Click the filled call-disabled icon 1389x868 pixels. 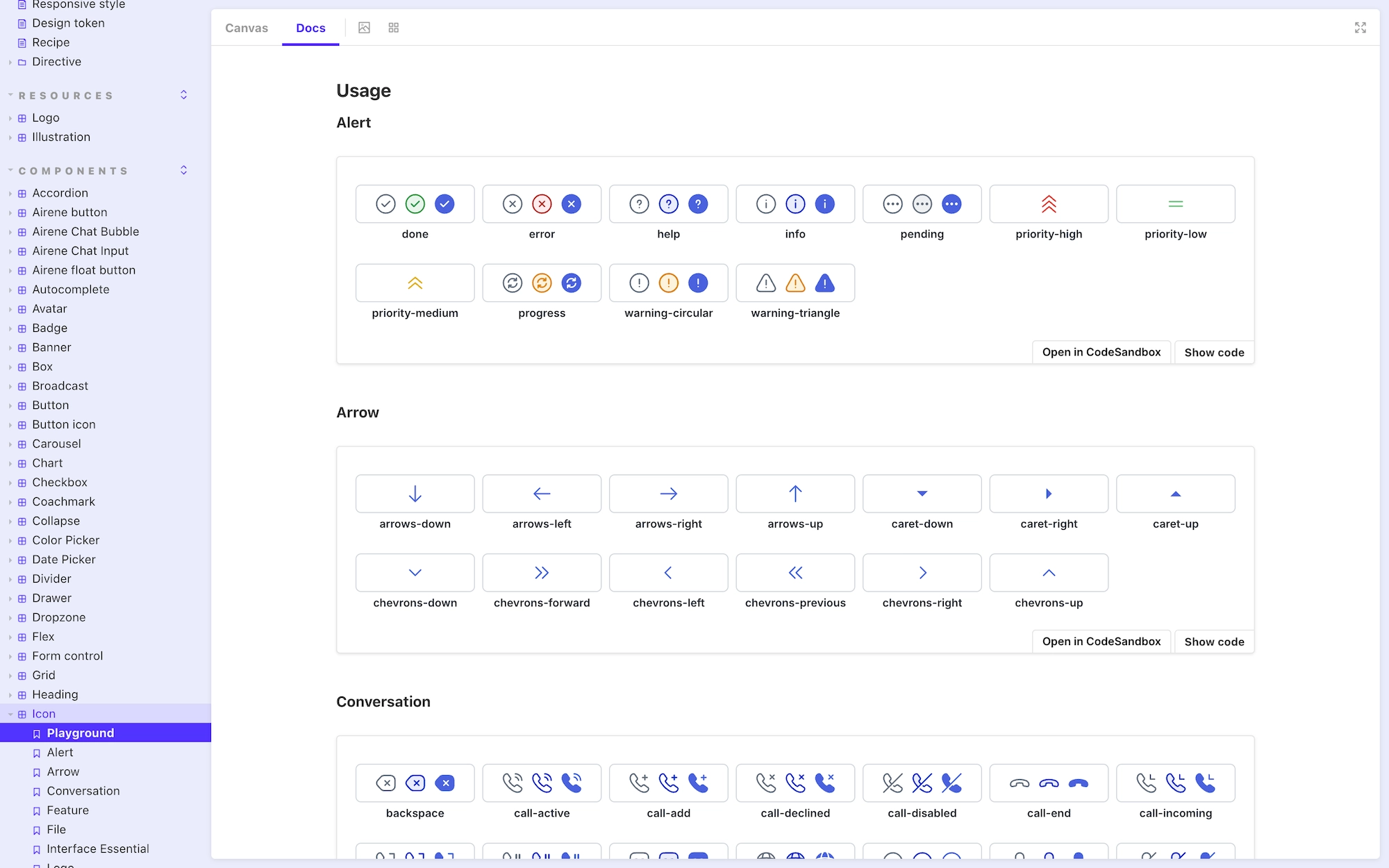951,783
